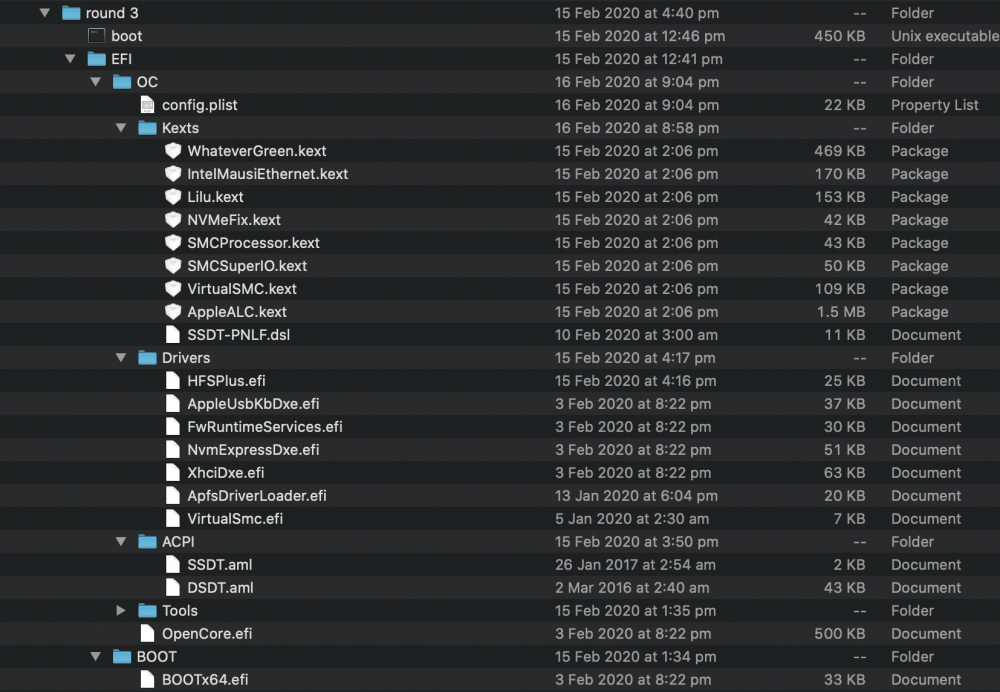Select the round 3 folder icon
Viewport: 1000px width, 692px height.
coord(71,13)
